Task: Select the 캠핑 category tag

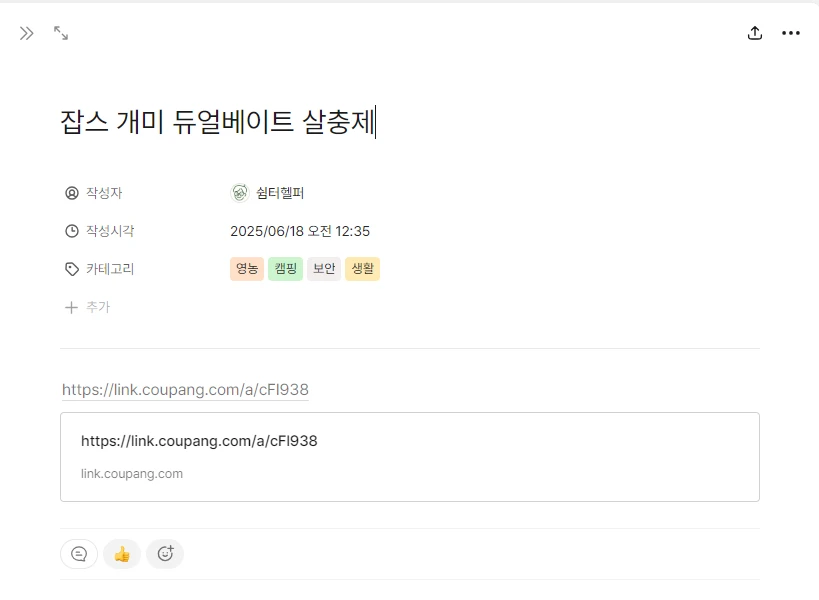Action: [285, 269]
